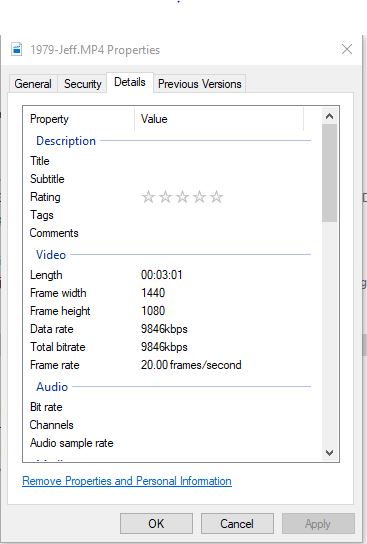
Task: Go to the Previous Versions tab
Action: coord(199,84)
